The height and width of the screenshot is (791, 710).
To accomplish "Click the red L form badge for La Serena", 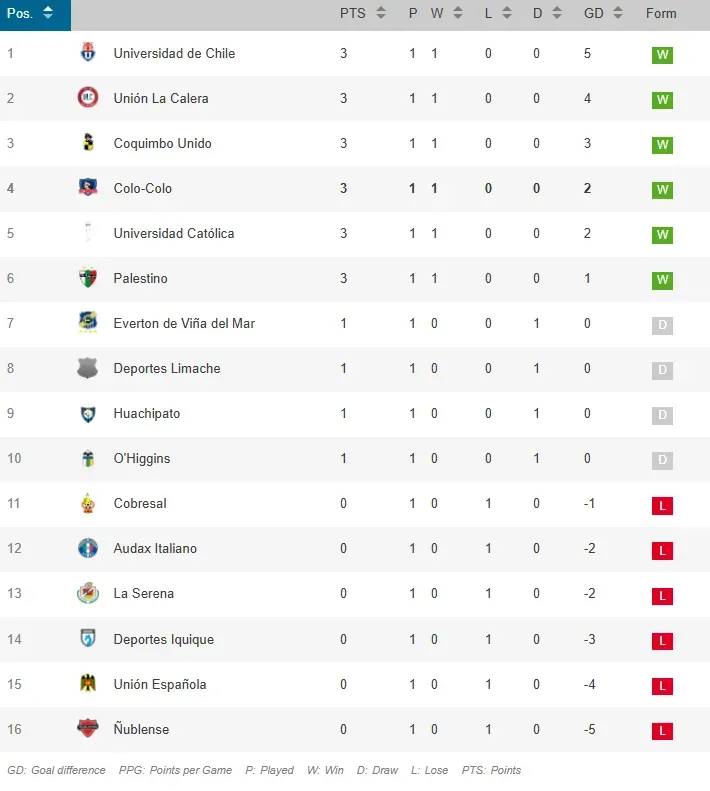I will [661, 596].
